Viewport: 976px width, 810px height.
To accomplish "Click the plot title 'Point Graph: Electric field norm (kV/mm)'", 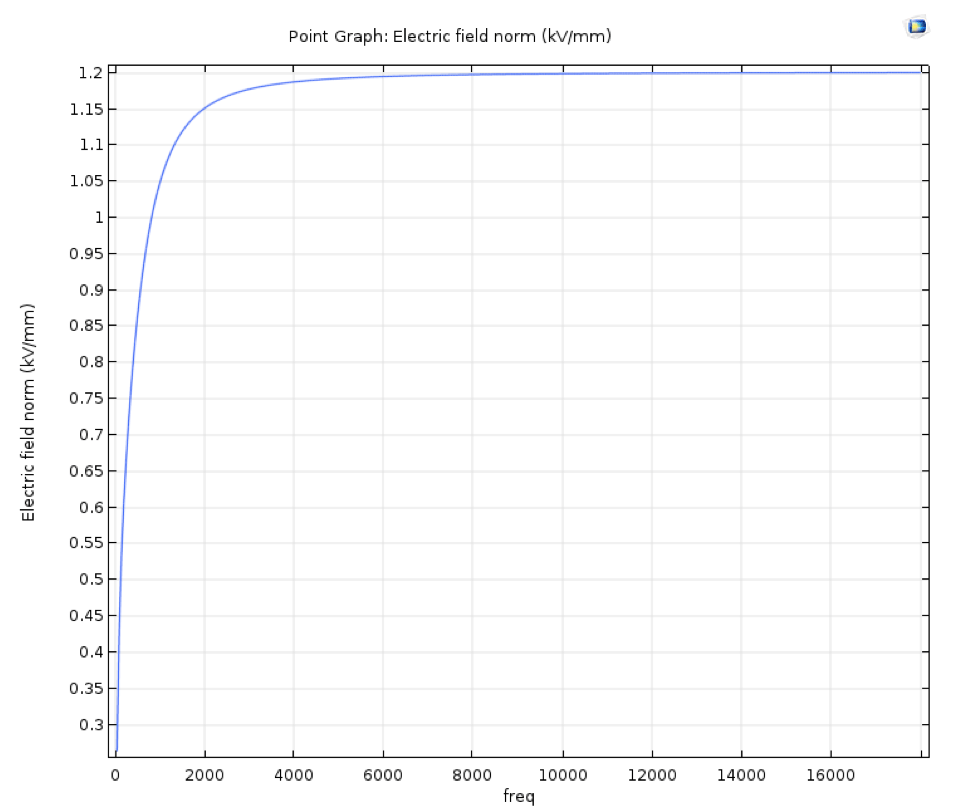I will pyautogui.click(x=449, y=37).
